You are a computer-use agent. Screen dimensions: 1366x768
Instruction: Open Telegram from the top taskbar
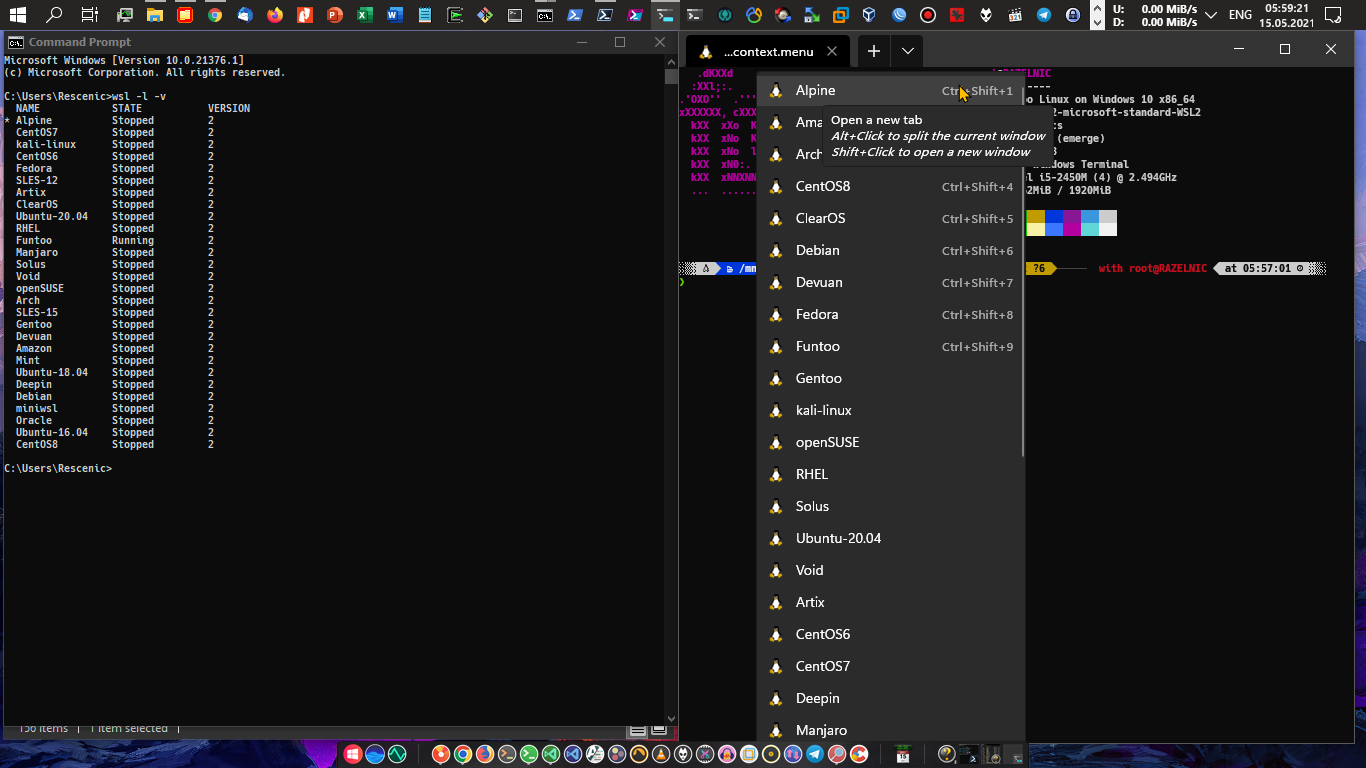pos(1044,15)
